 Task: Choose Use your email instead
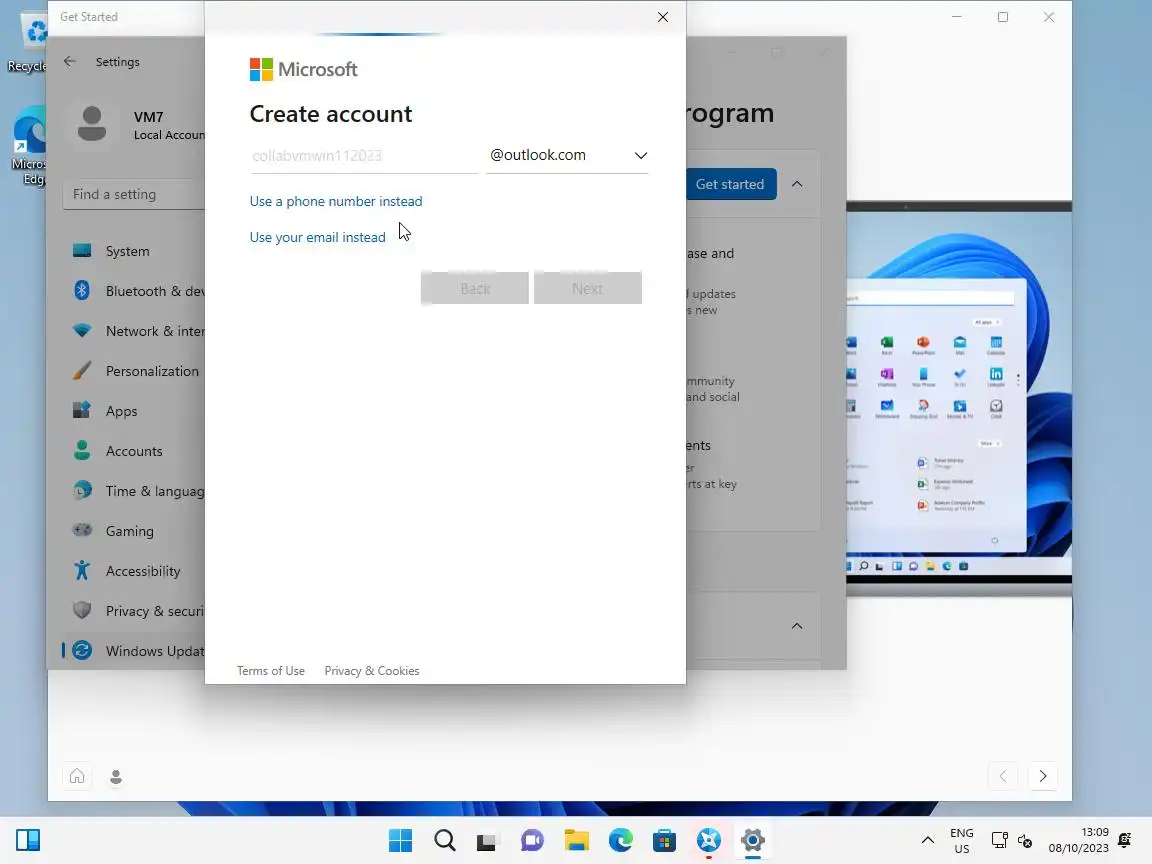(x=317, y=237)
